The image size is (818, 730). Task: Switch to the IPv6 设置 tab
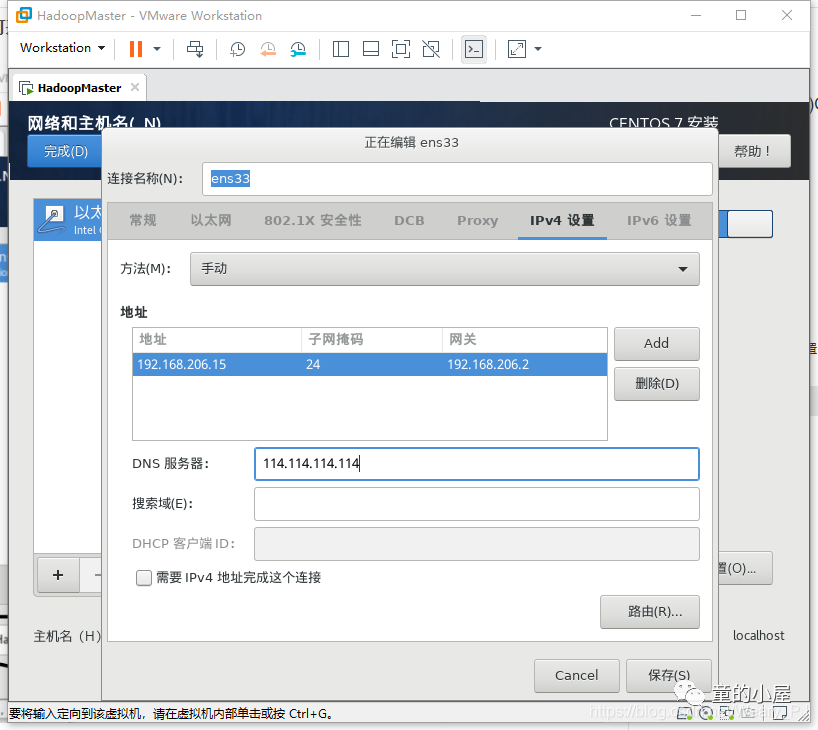(659, 220)
